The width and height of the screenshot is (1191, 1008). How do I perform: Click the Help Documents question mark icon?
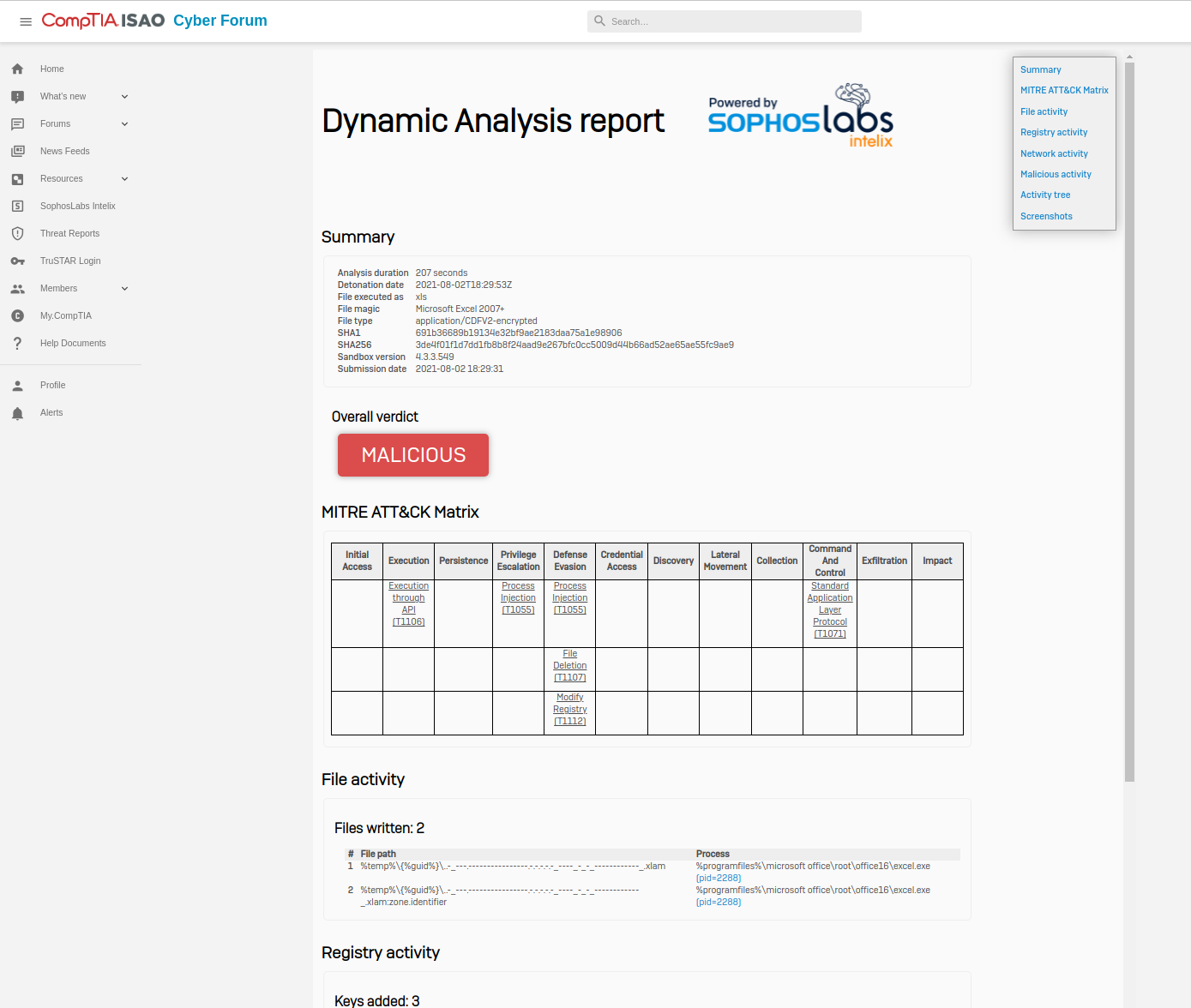[17, 343]
